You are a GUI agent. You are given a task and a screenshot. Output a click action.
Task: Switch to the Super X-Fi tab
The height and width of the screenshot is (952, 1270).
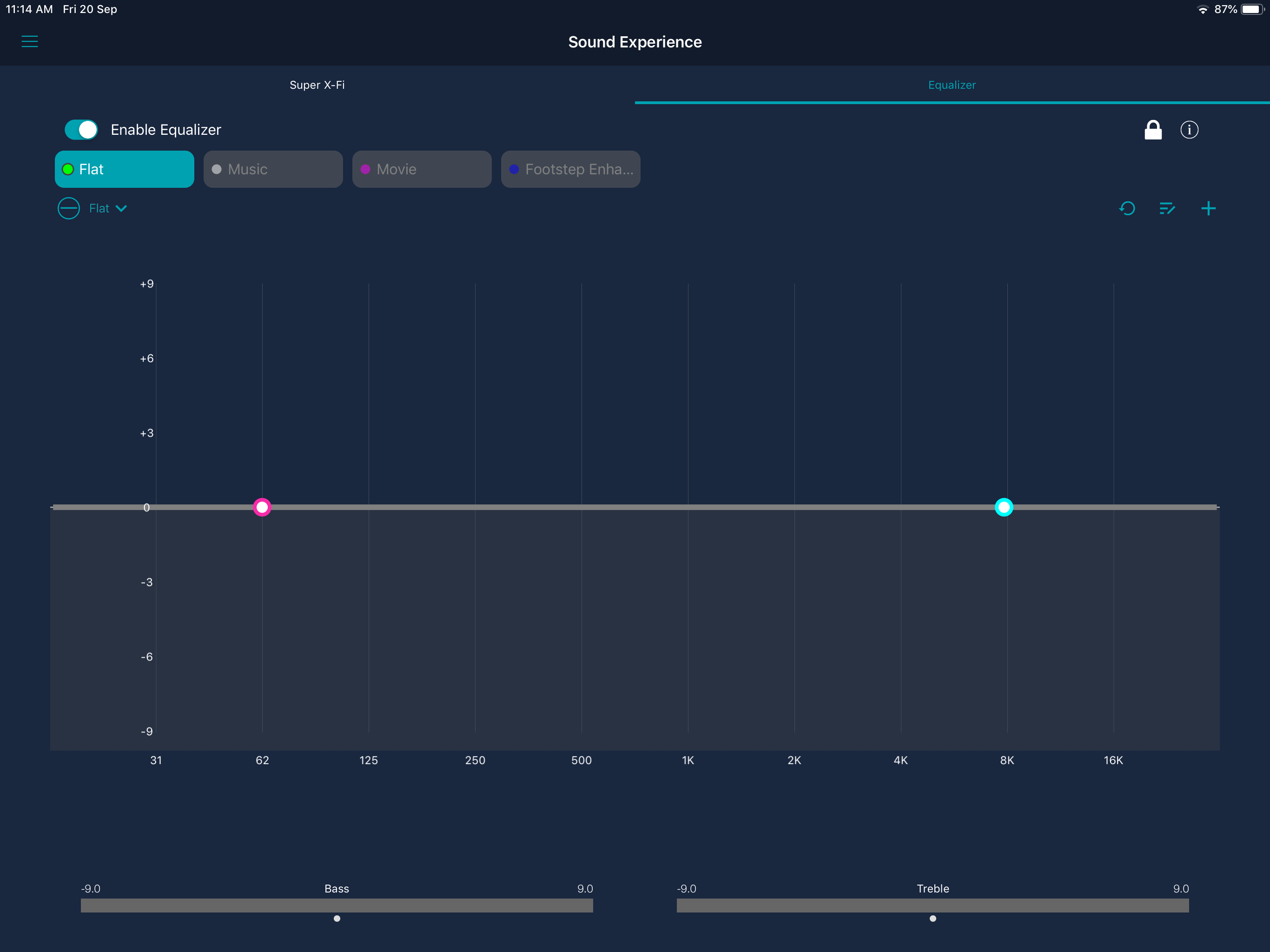(317, 85)
